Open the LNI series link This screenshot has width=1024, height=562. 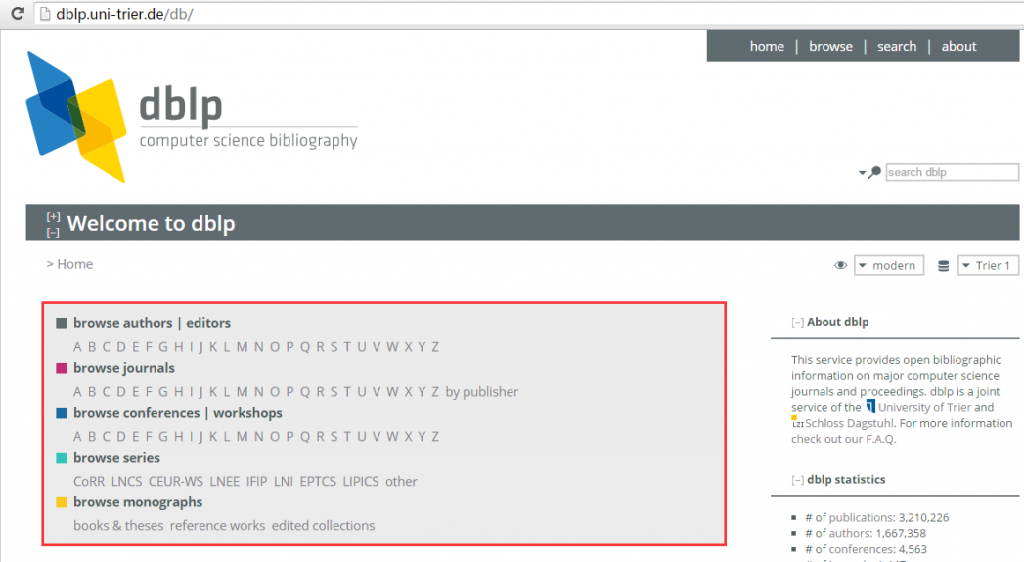pyautogui.click(x=283, y=482)
